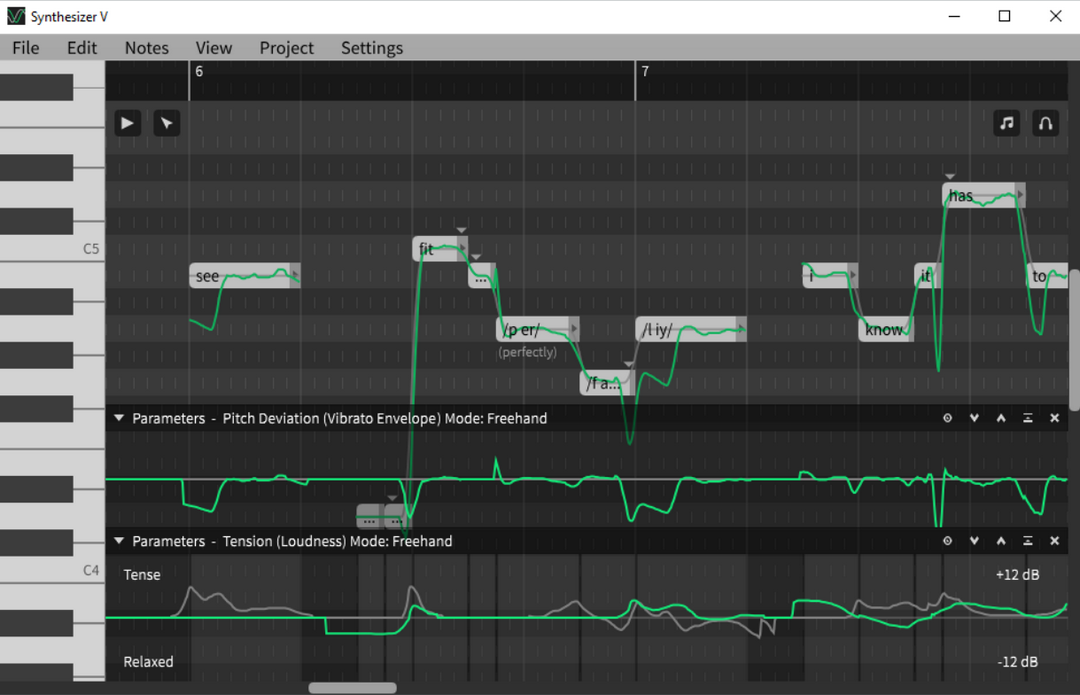This screenshot has width=1080, height=695.
Task: Collapse the Pitch Deviation parameters panel
Action: [119, 418]
